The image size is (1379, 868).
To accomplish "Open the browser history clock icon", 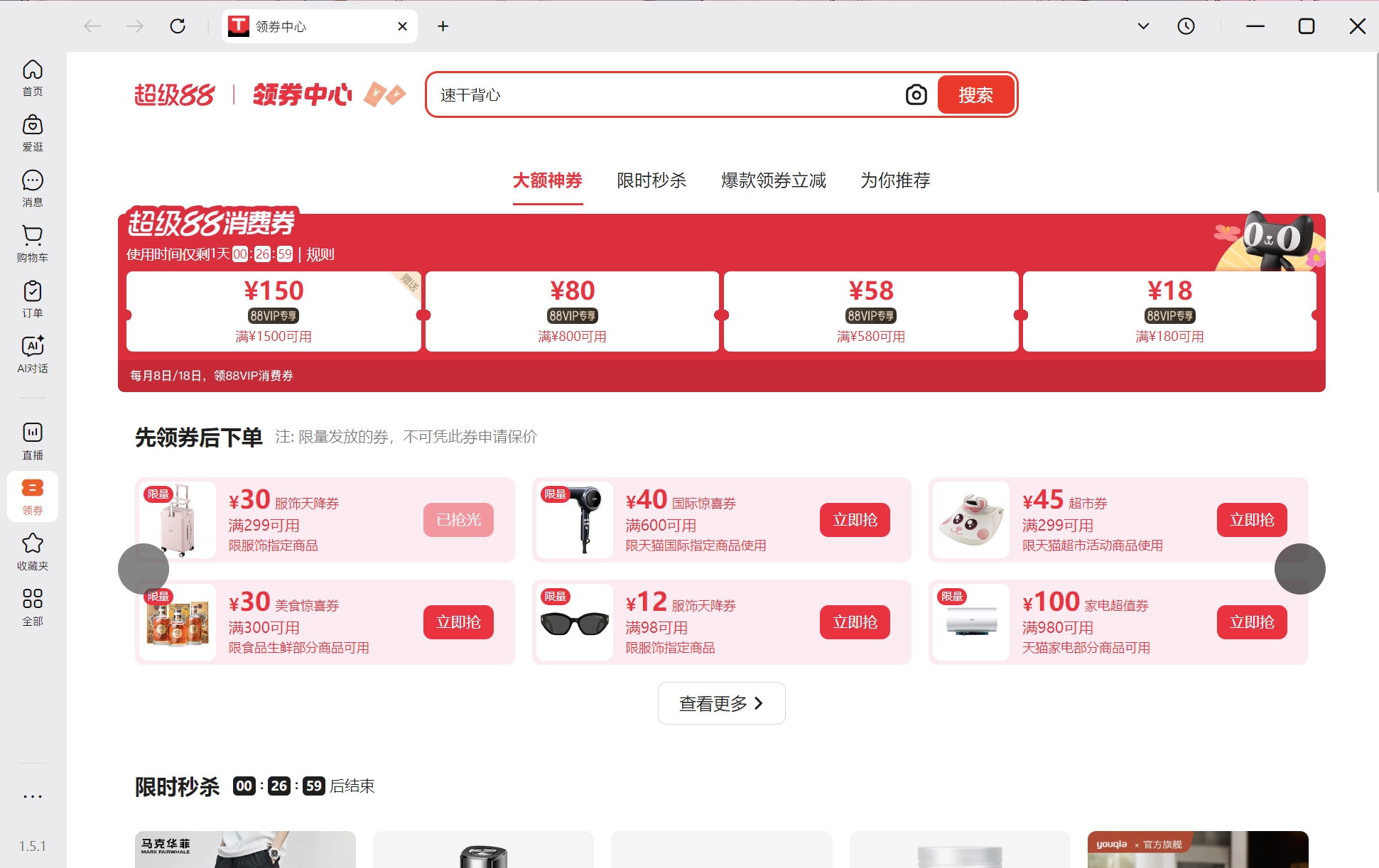I will click(x=1186, y=26).
